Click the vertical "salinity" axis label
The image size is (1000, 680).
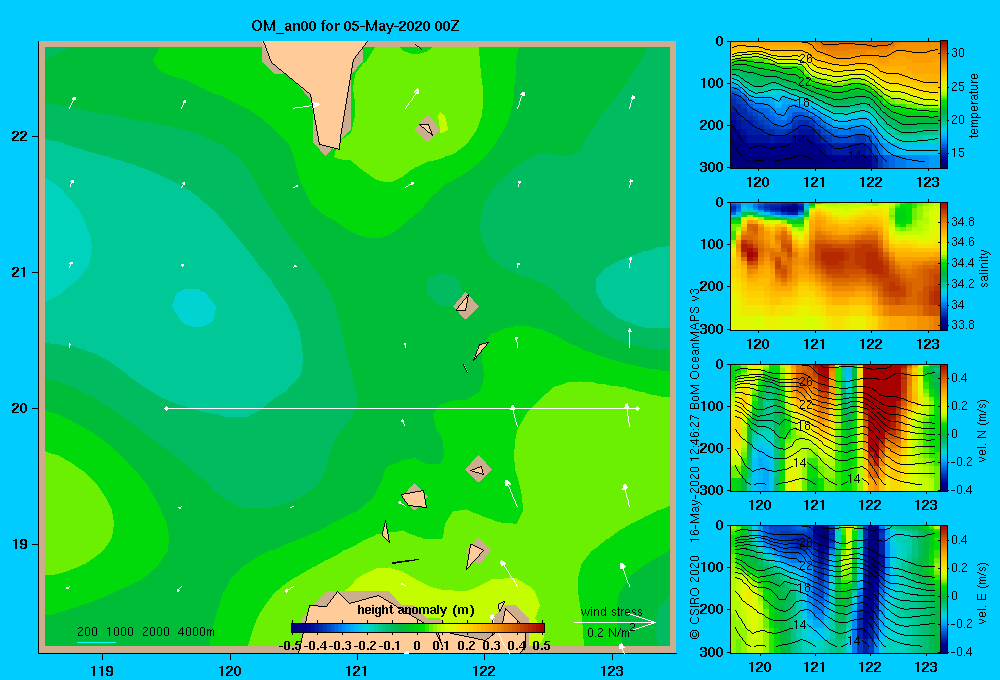click(984, 268)
